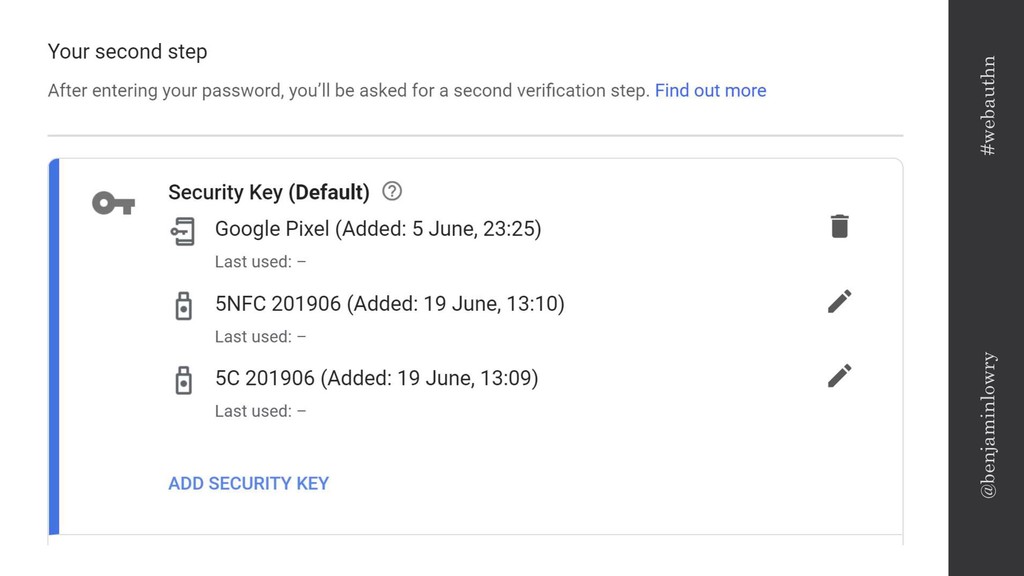Delete the Google Pixel security key

840,226
